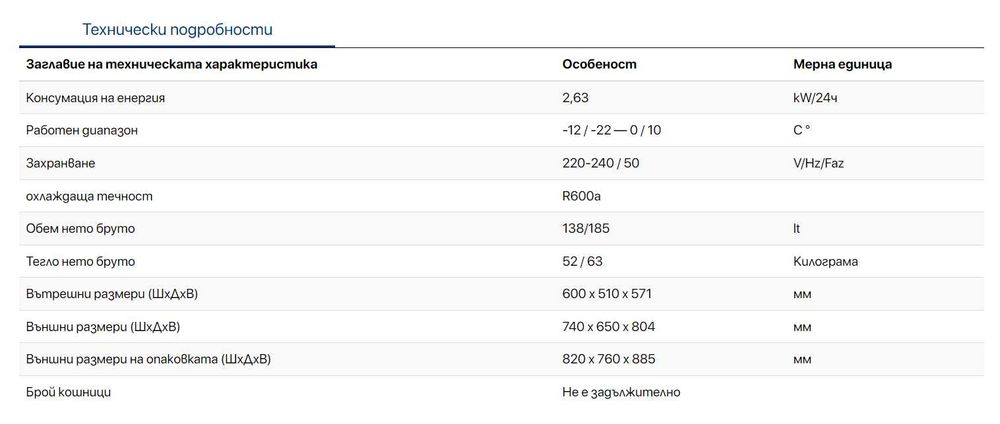
Task: Select the 138/185 volume value
Action: (587, 229)
